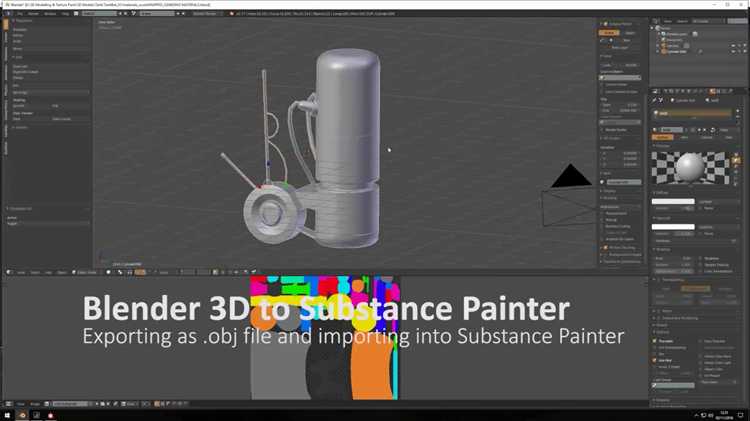Click the specular color swatch
Viewport: 750px width, 421px height.
pos(673,227)
